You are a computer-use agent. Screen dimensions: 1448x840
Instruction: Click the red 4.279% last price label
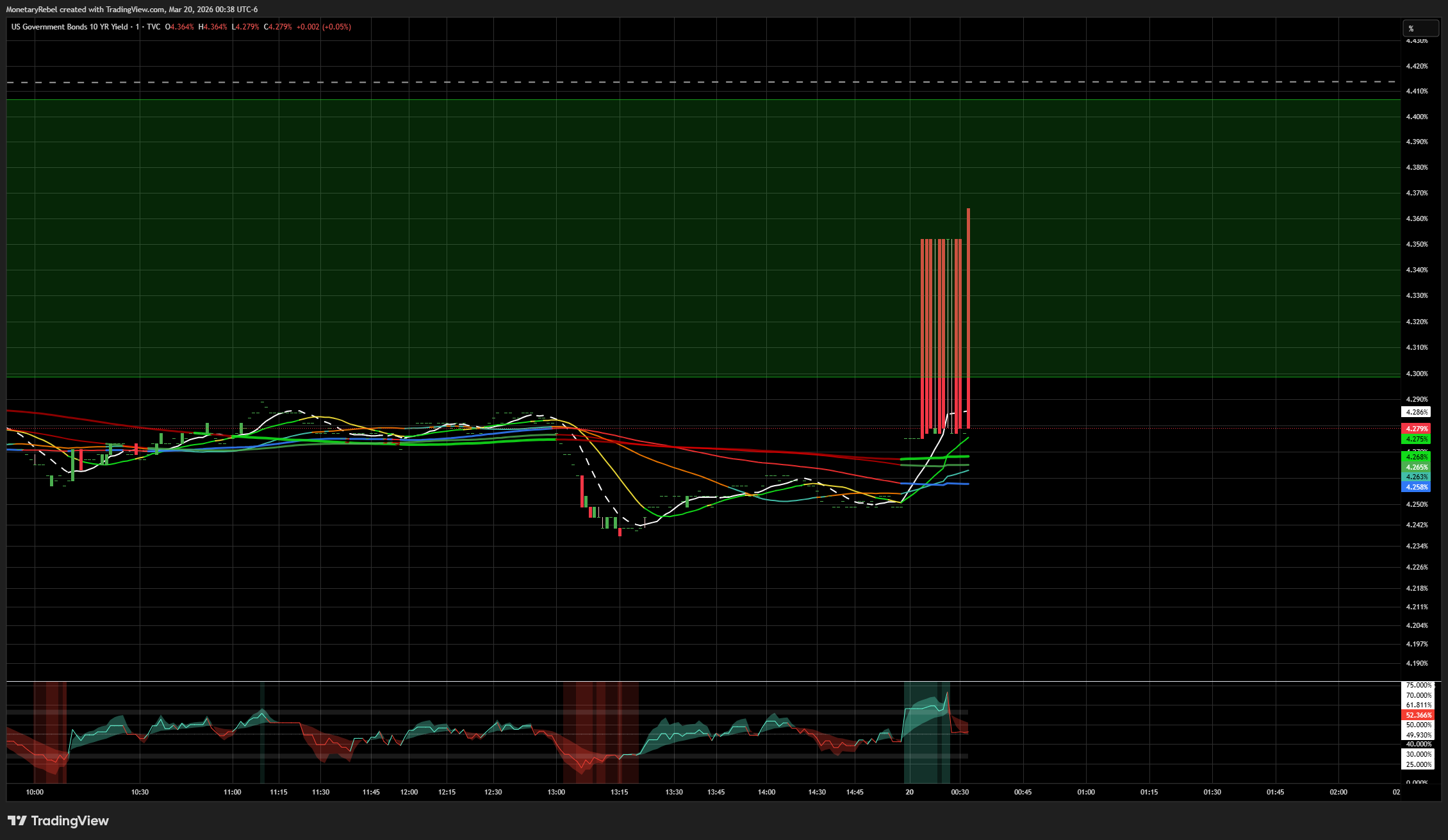(1416, 429)
